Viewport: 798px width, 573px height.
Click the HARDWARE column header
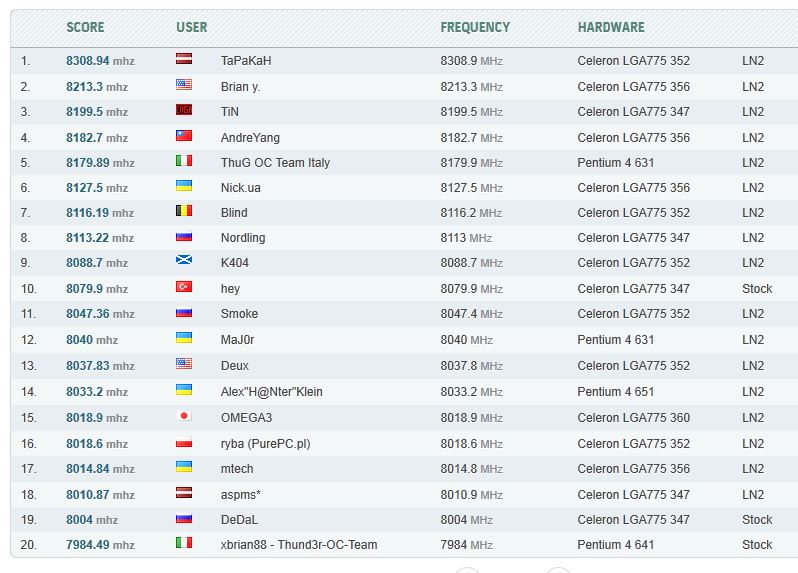611,27
